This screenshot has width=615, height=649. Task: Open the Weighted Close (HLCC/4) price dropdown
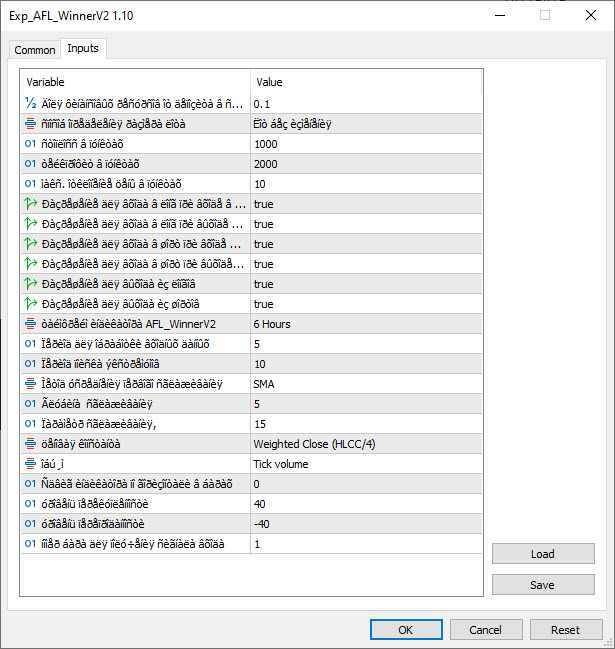(366, 444)
